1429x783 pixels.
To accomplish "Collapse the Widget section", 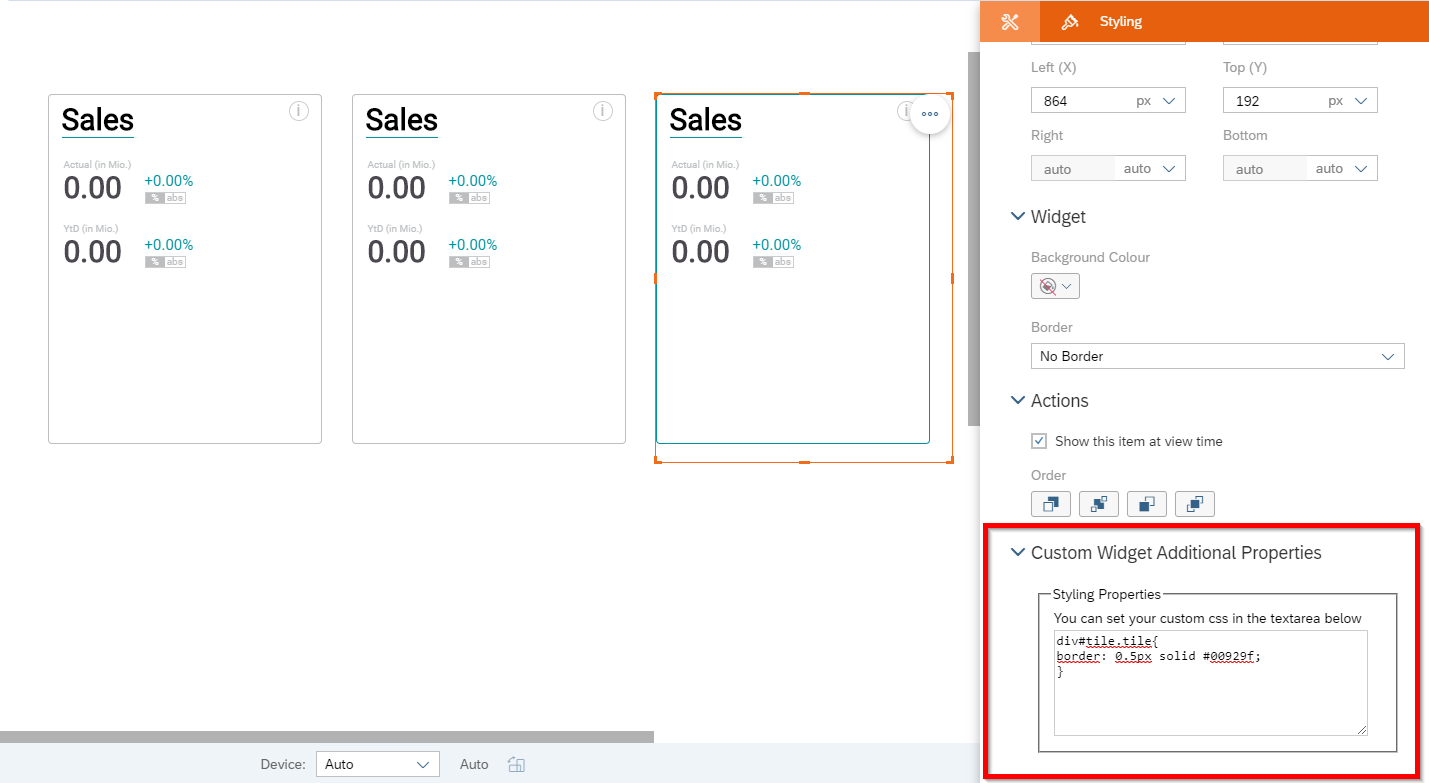I will 1018,217.
